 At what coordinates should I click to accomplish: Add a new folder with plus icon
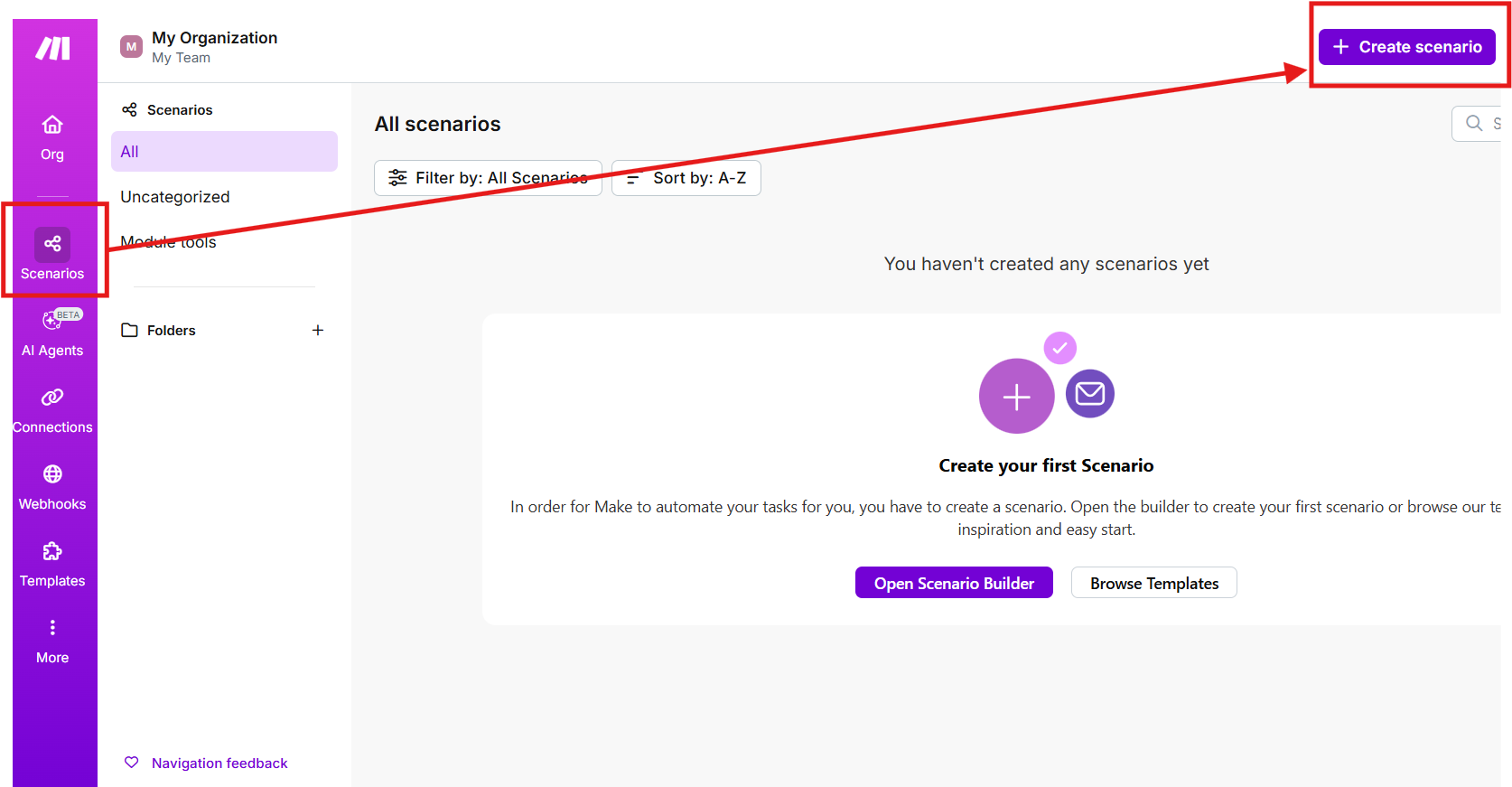[318, 331]
